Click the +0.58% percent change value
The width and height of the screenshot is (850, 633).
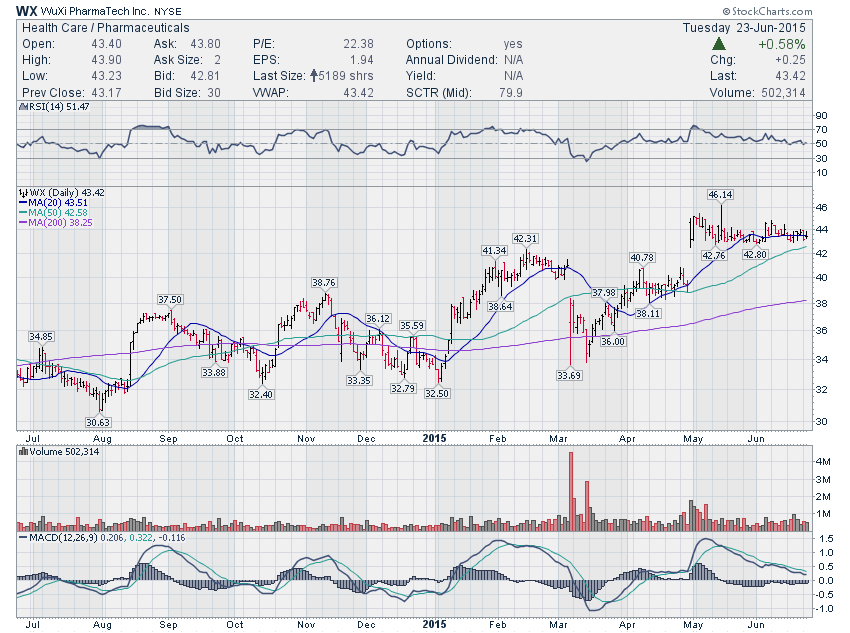(x=782, y=44)
